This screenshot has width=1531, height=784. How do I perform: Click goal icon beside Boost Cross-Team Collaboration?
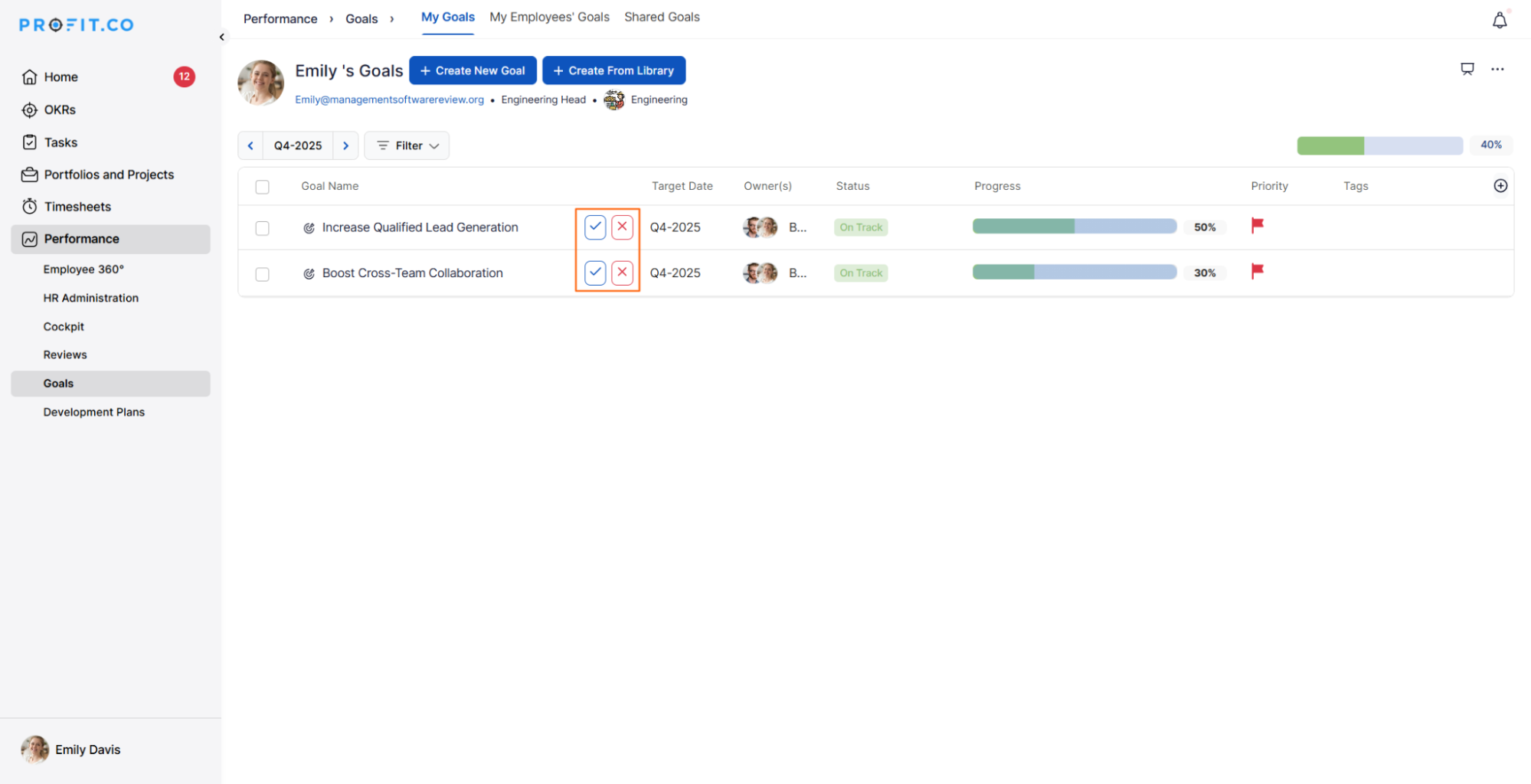(x=309, y=274)
